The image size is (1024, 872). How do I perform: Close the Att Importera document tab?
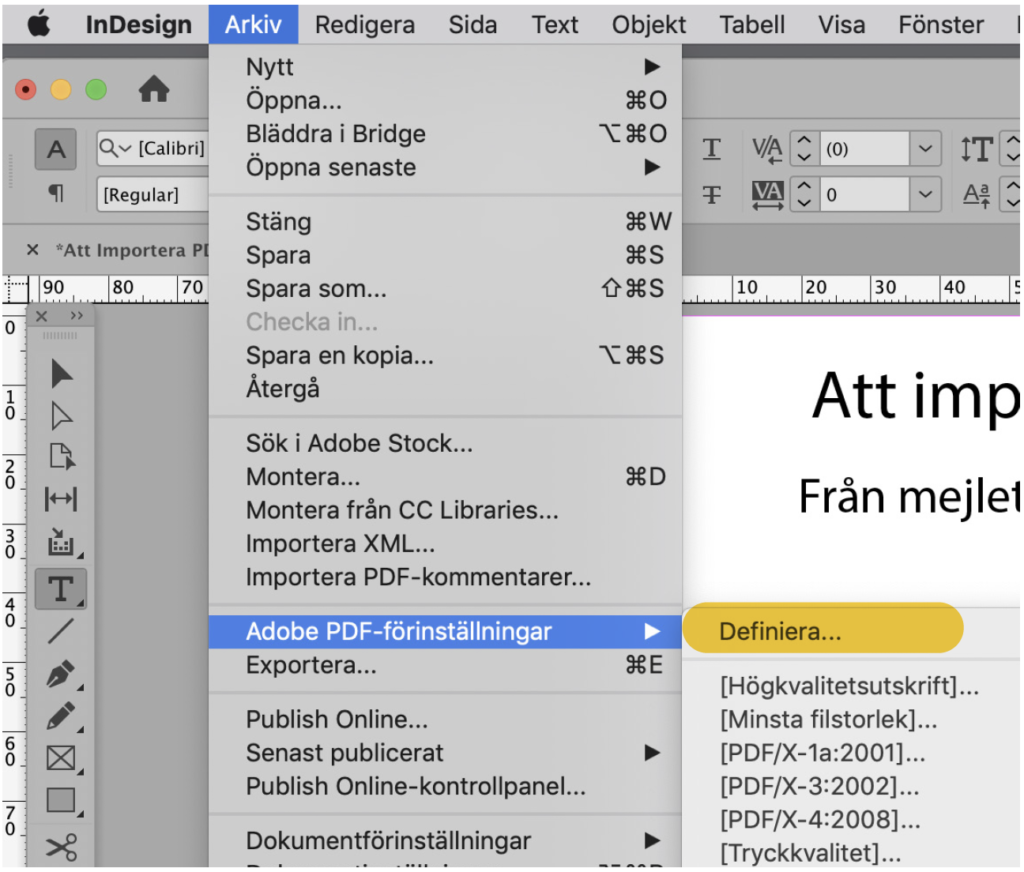coord(33,250)
